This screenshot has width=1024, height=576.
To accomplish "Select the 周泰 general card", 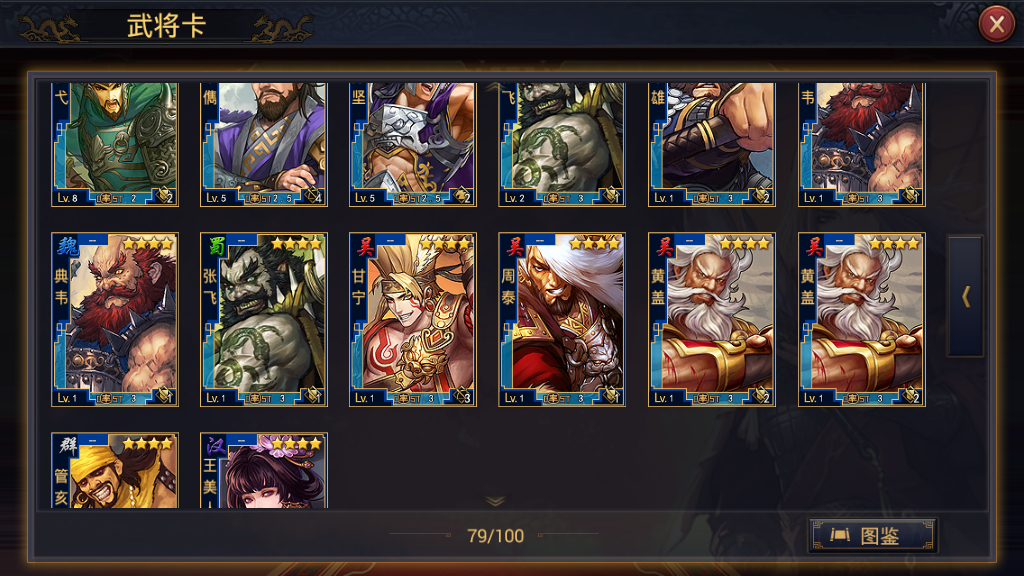I will (562, 319).
